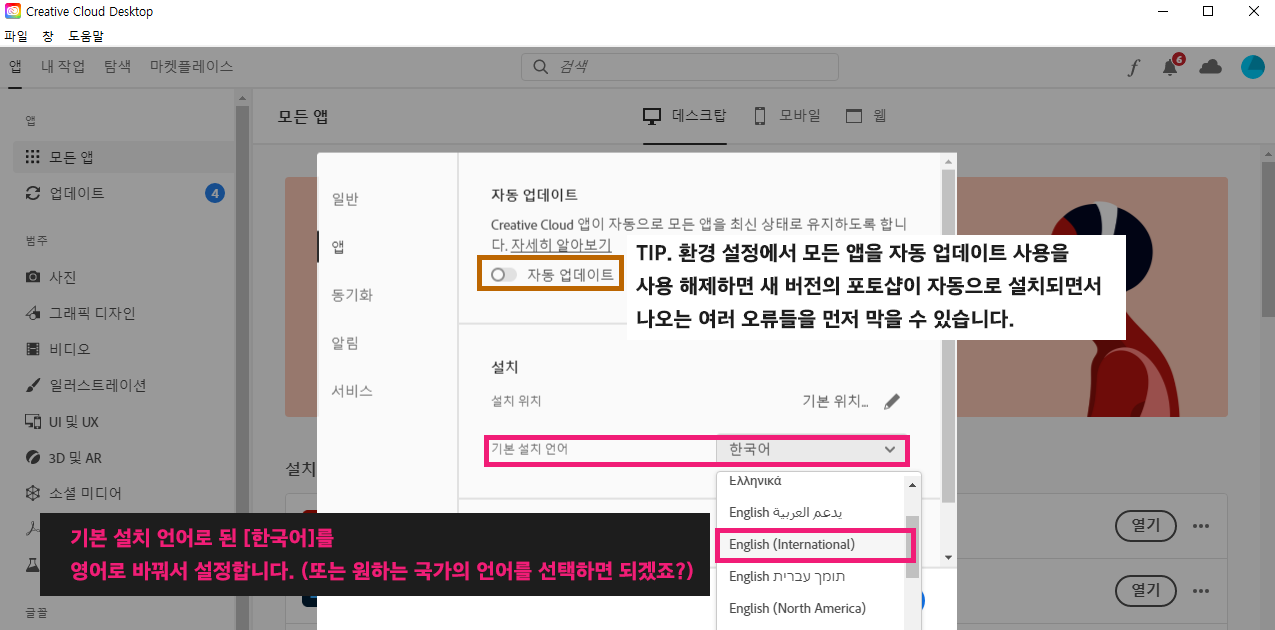Open 동기화 preferences section

pyautogui.click(x=352, y=295)
